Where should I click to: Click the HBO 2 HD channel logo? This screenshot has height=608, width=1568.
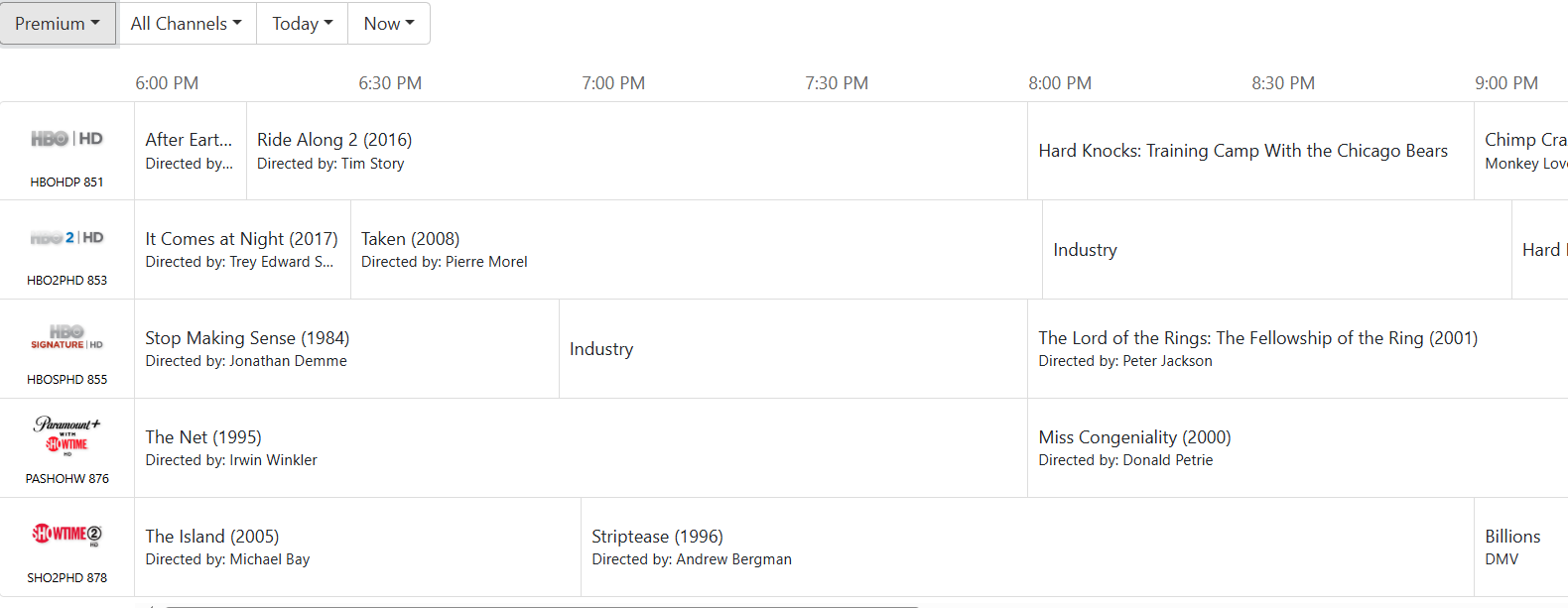click(66, 238)
